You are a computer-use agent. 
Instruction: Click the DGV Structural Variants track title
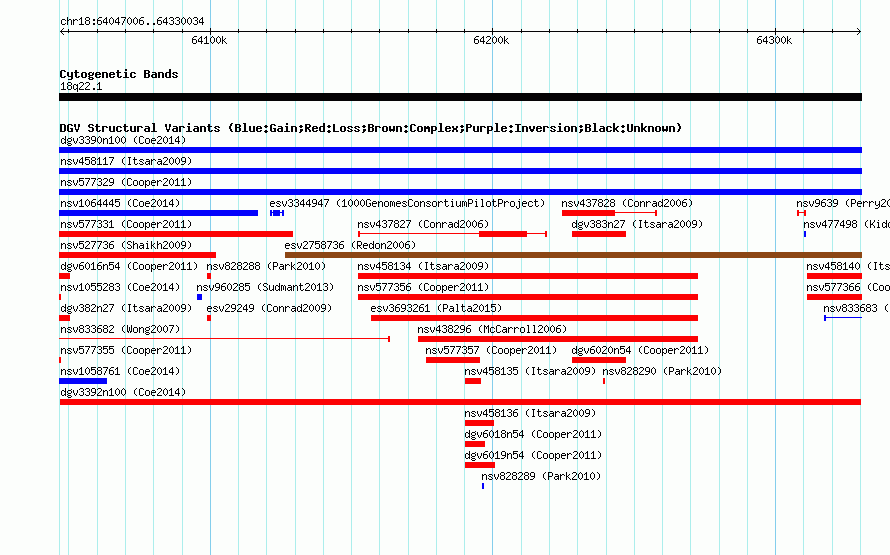pos(371,128)
